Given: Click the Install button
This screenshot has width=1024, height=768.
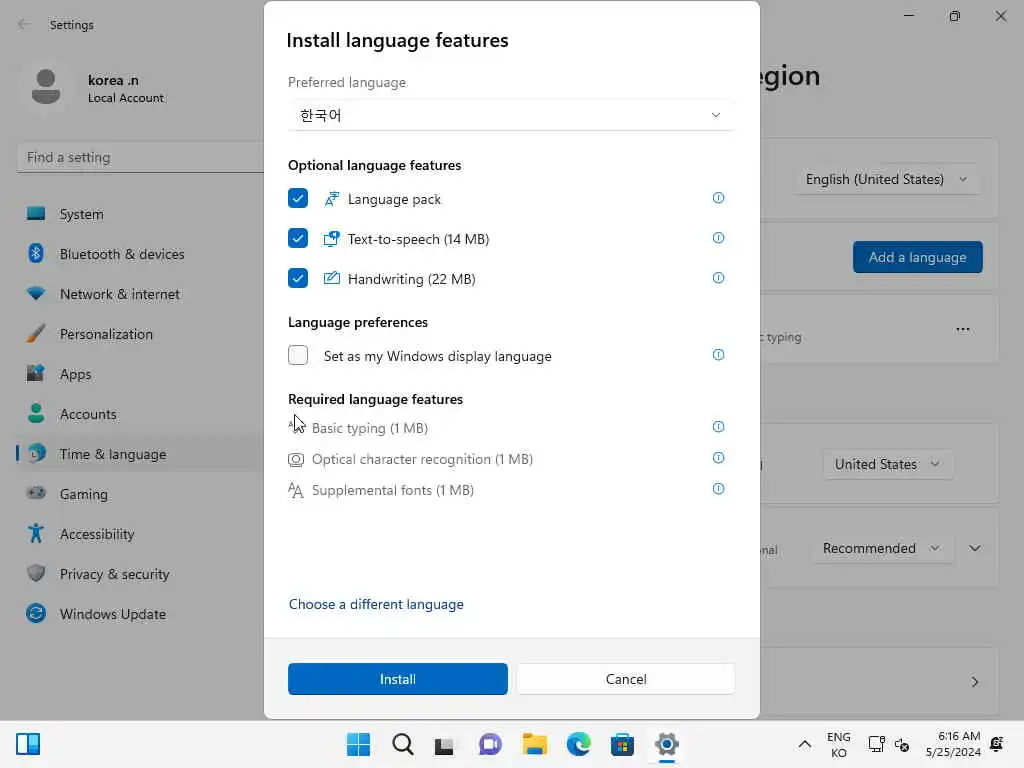Looking at the screenshot, I should tap(398, 679).
